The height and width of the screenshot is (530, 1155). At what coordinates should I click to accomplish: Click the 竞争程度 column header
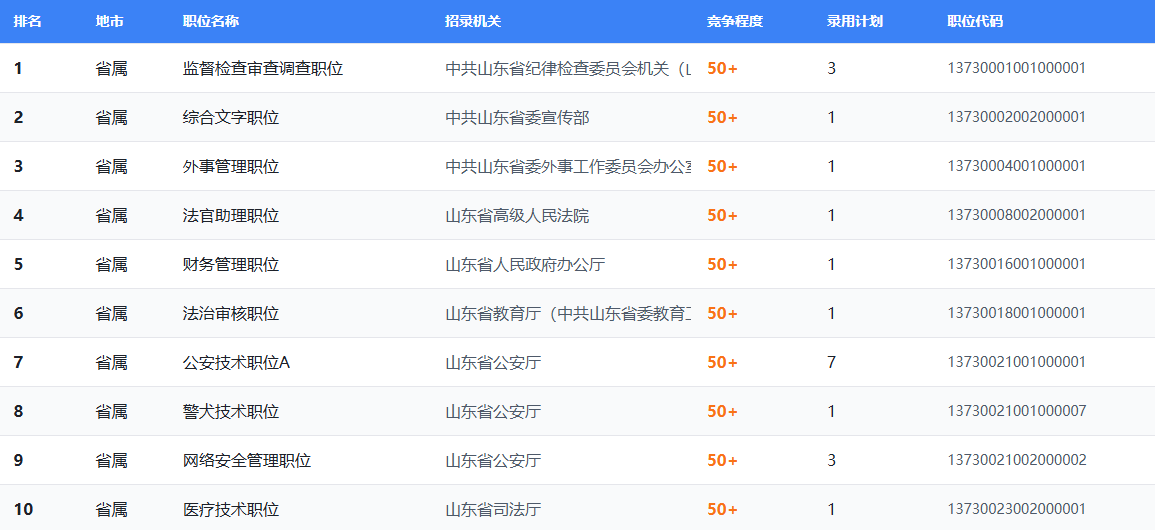(734, 21)
